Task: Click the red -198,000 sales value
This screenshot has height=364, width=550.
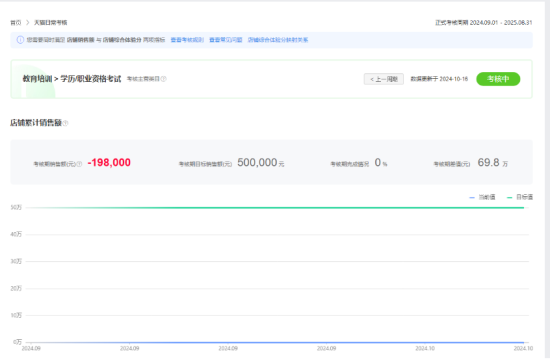Action: [109, 162]
